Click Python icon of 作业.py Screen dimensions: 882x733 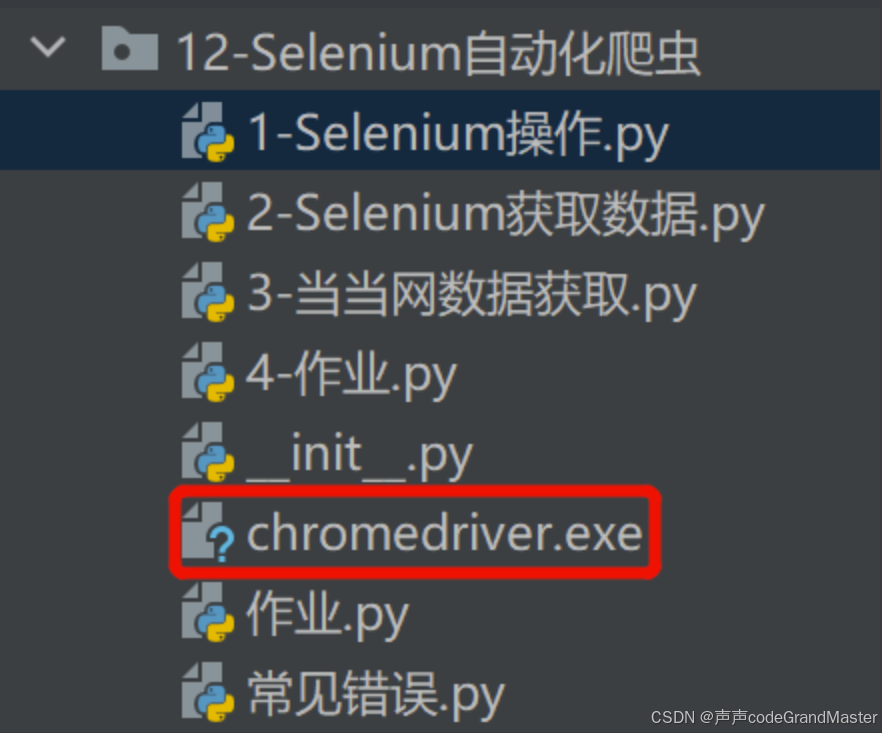click(208, 612)
